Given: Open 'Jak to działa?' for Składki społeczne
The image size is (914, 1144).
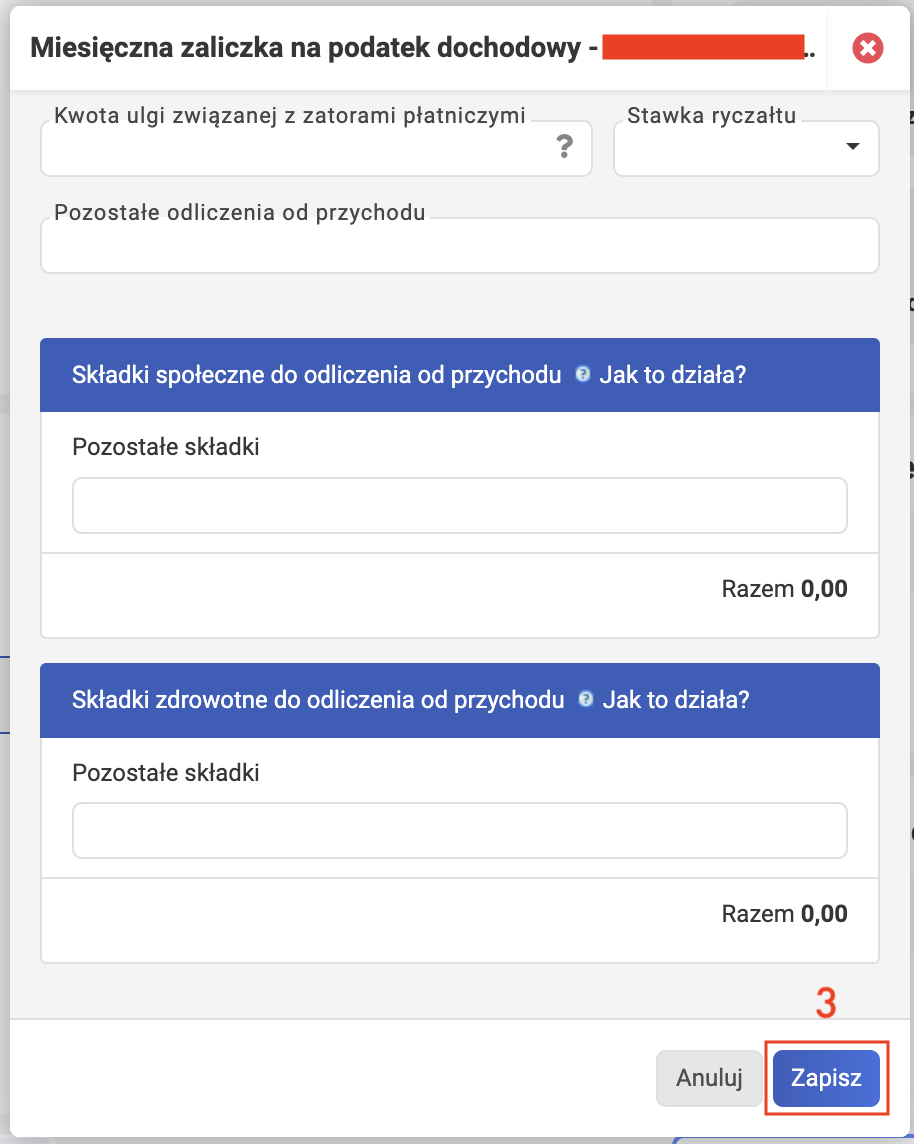Looking at the screenshot, I should [x=673, y=375].
